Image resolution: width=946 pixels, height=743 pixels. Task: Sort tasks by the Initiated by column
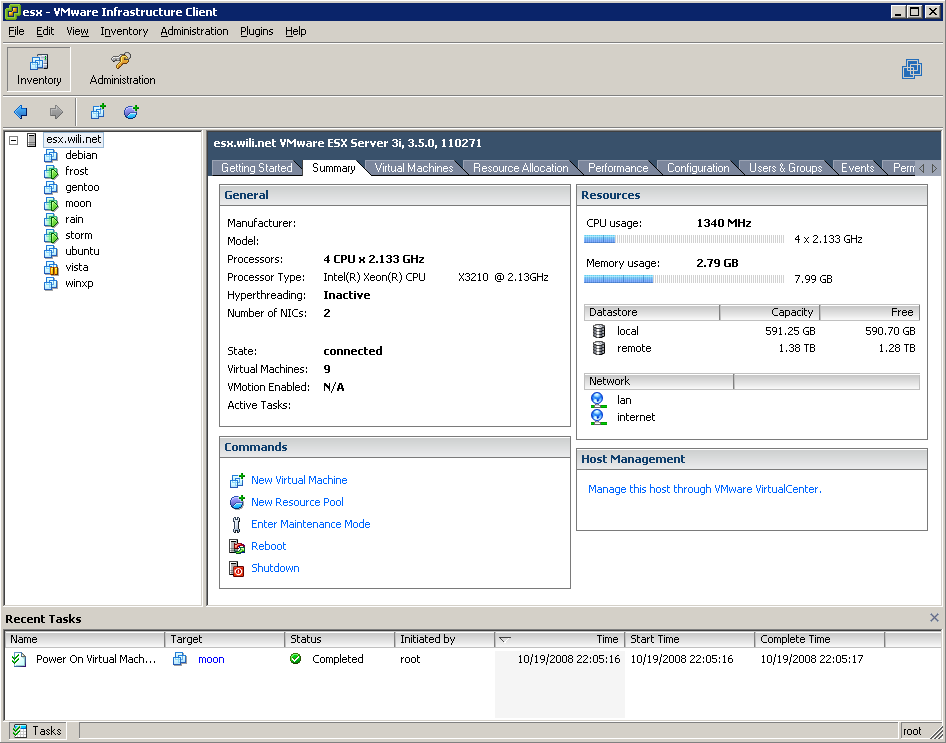(x=445, y=639)
